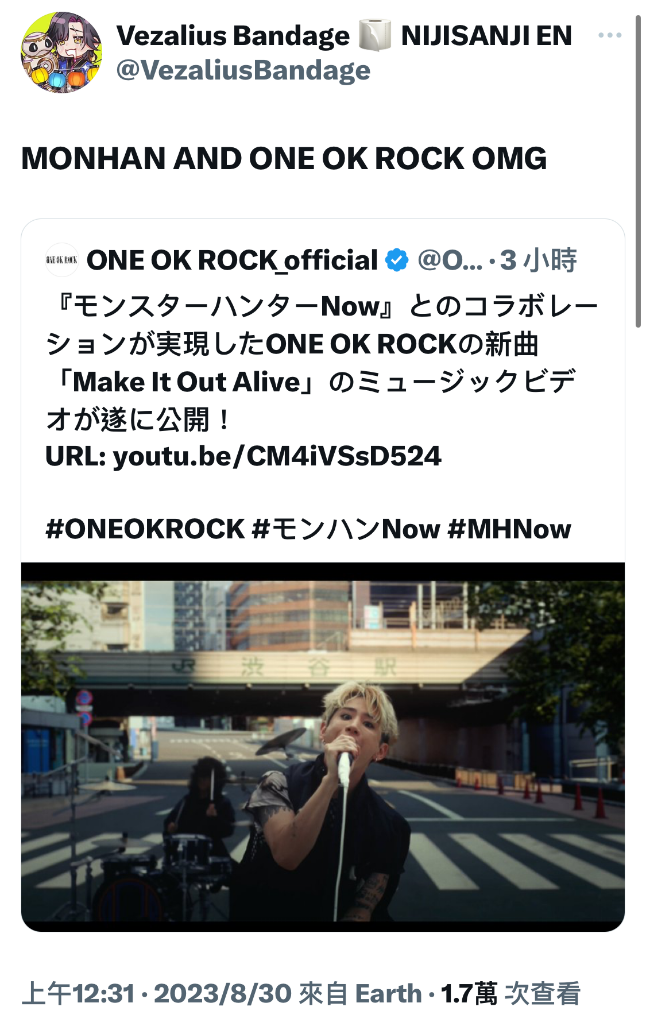Select the #ONEOKROCK hashtag
646x1024 pixels.
pyautogui.click(x=145, y=528)
